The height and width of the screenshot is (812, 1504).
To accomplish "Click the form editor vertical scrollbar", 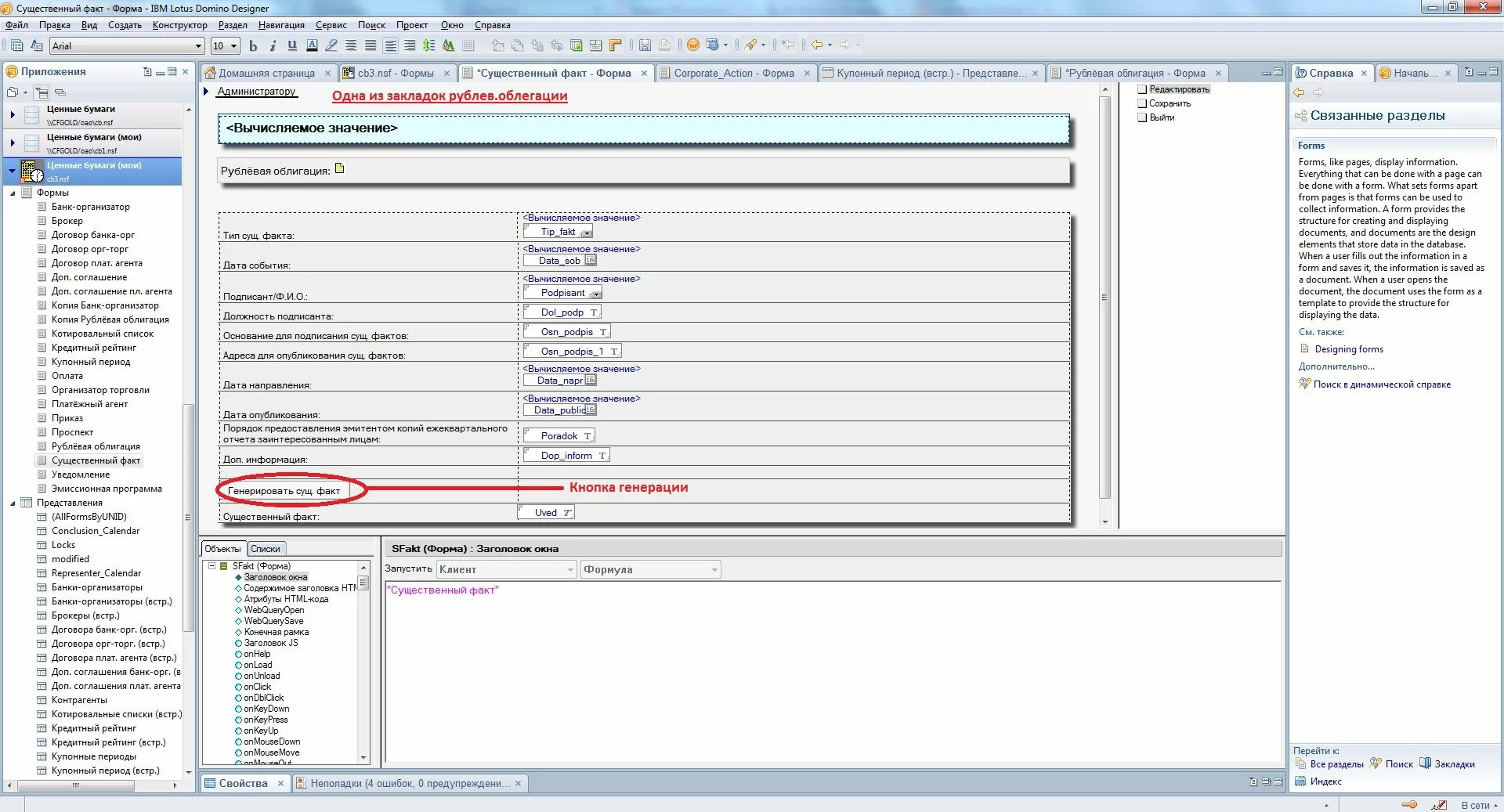I will pyautogui.click(x=1104, y=298).
